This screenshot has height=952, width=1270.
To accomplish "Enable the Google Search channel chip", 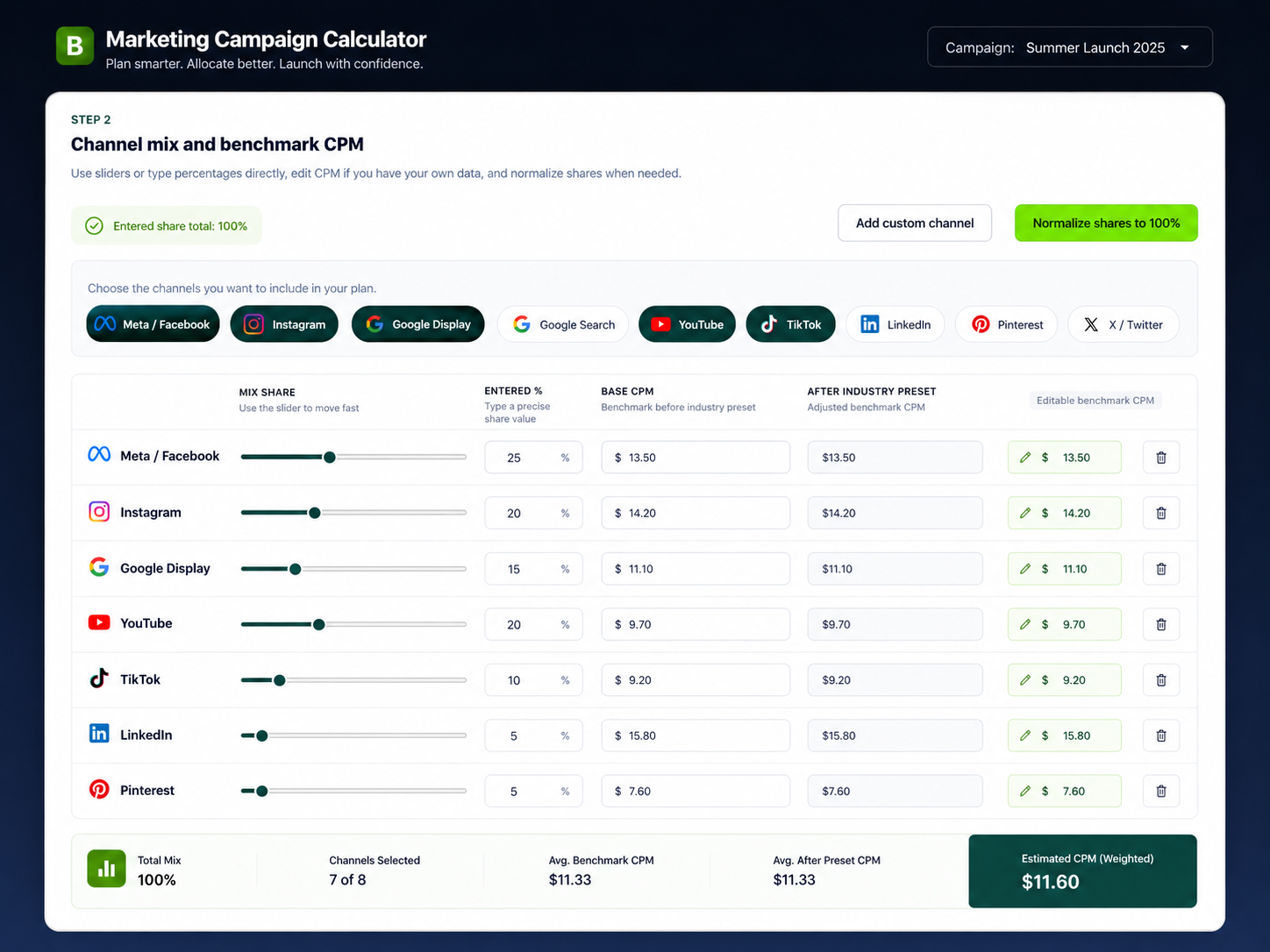I will 563,324.
